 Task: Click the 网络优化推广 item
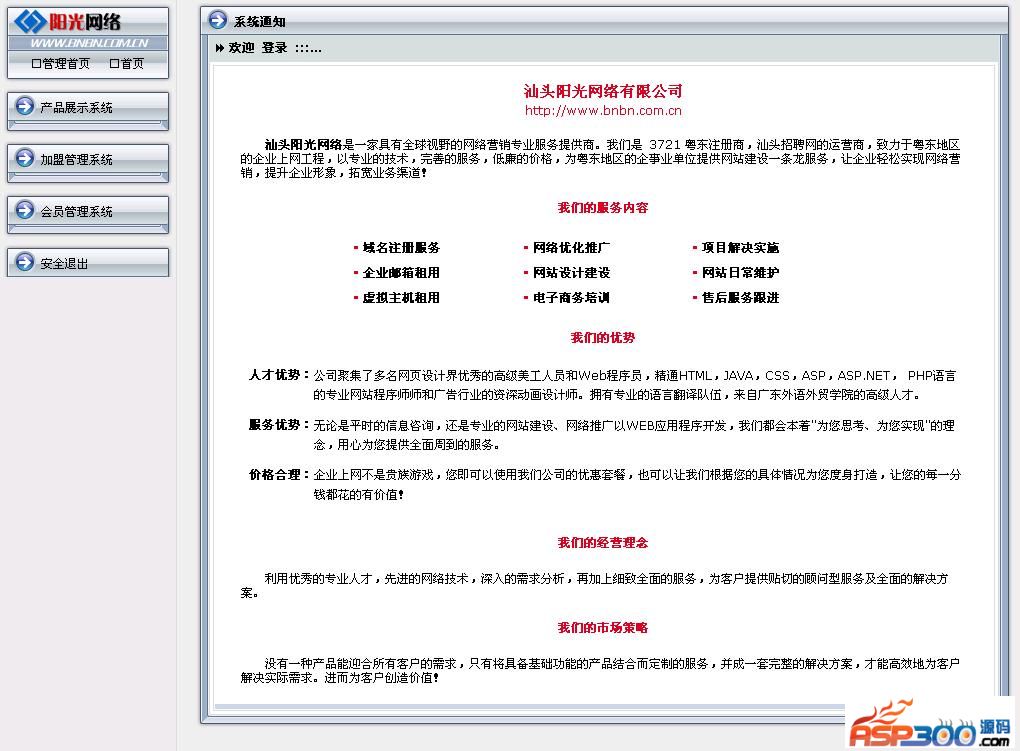click(571, 247)
